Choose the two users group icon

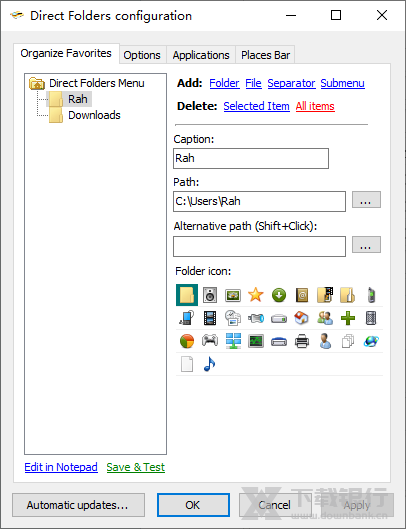(325, 318)
